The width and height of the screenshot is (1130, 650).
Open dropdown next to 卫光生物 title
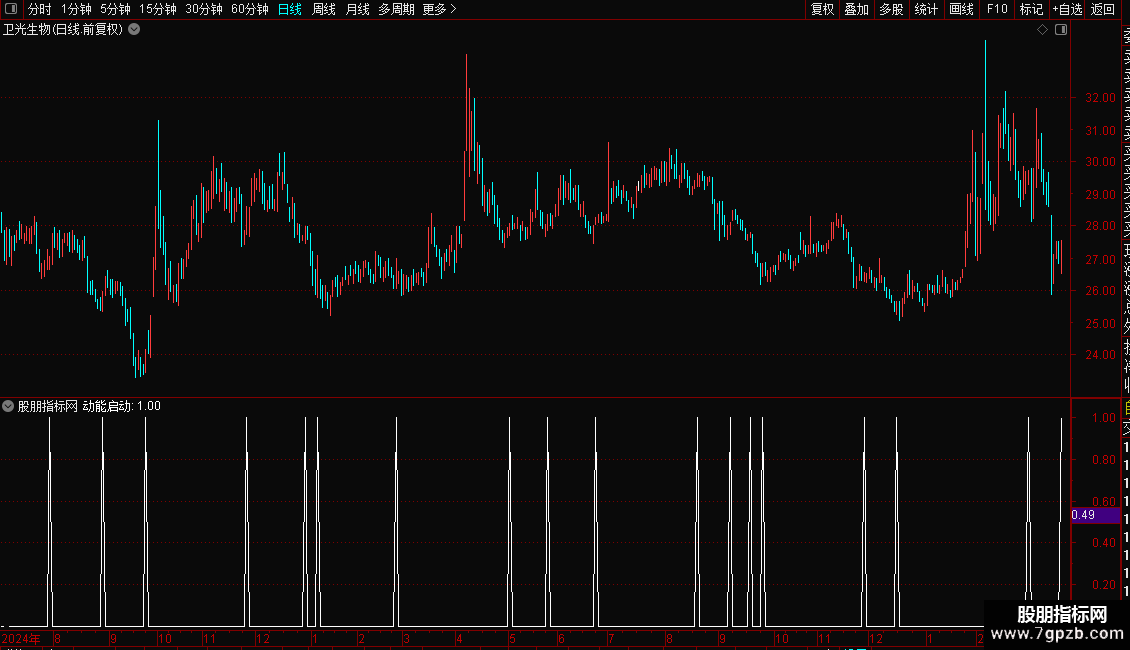(x=134, y=30)
